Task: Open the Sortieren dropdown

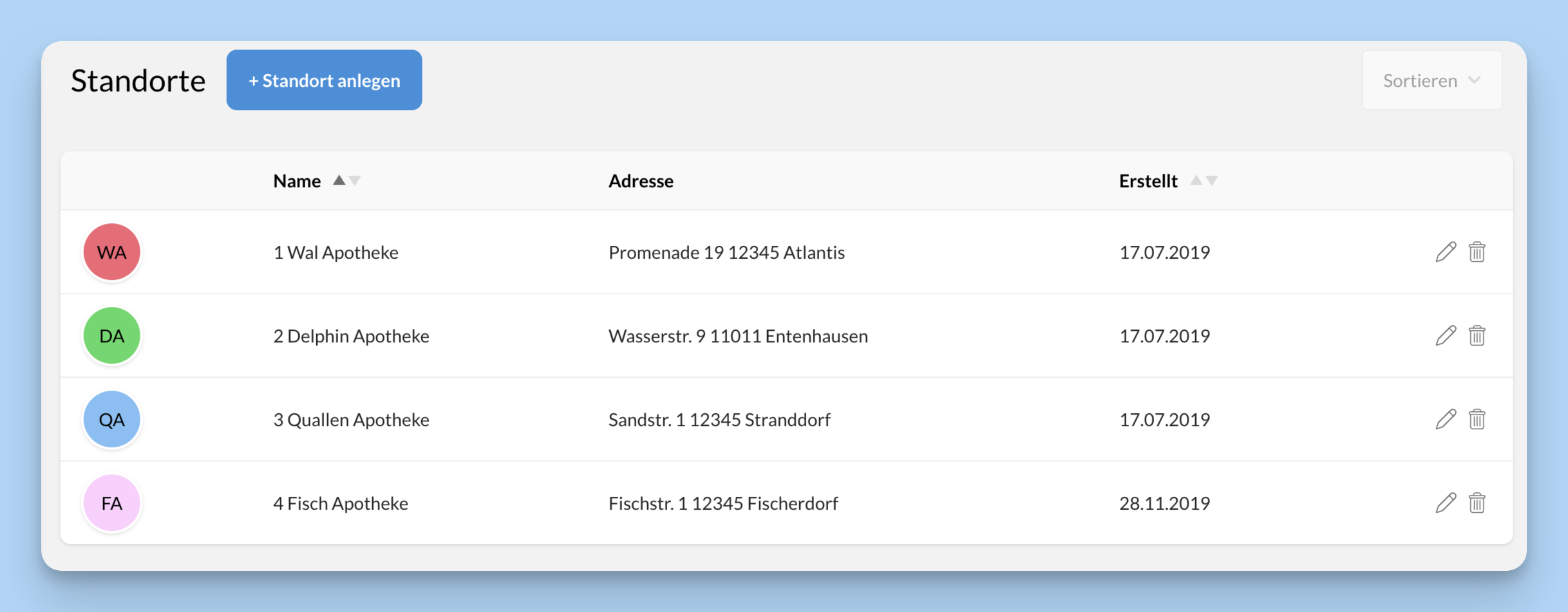Action: (x=1431, y=80)
